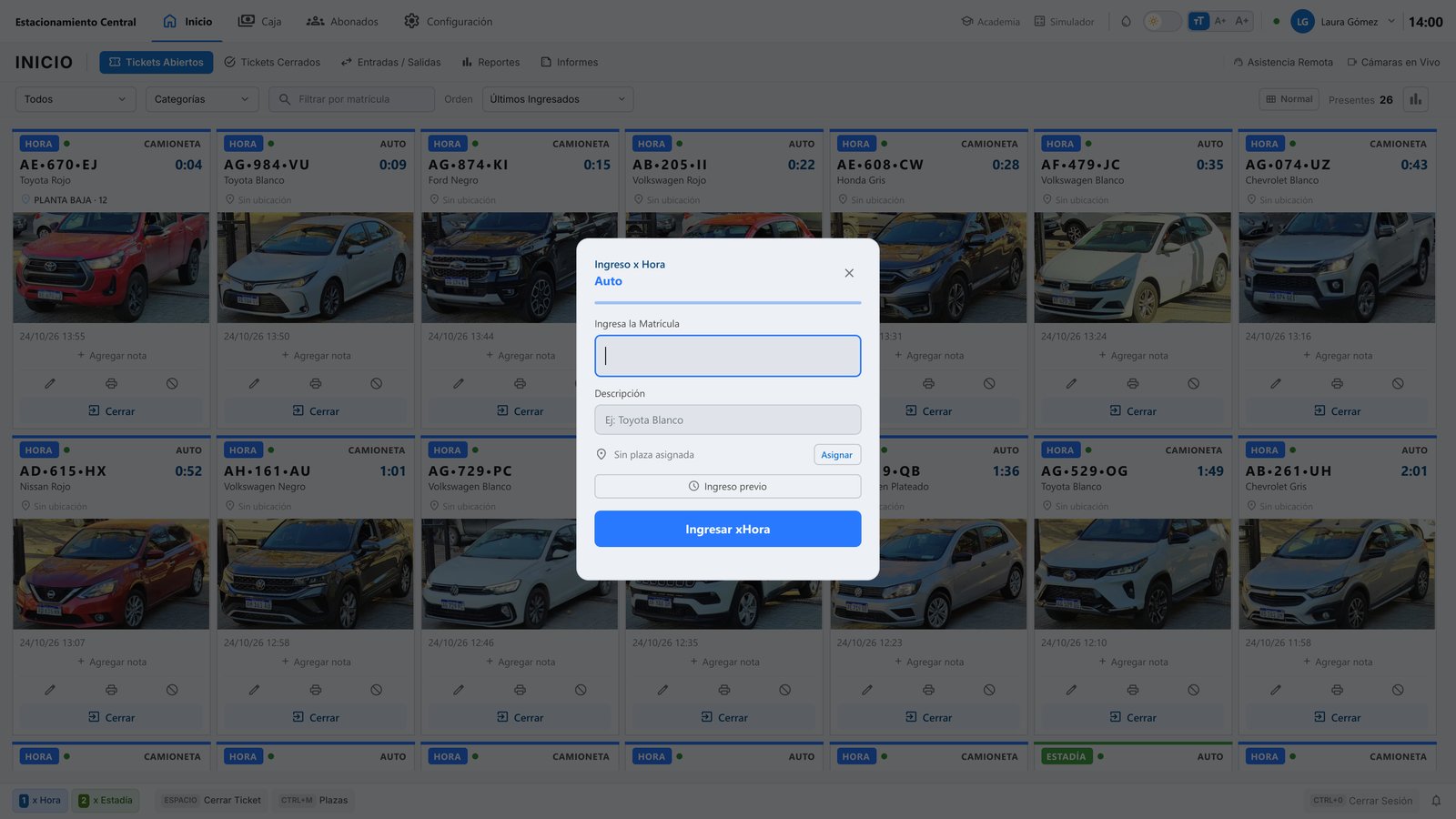This screenshot has width=1456, height=819.
Task: Click the print icon for AG•984•VU
Action: coord(316,384)
